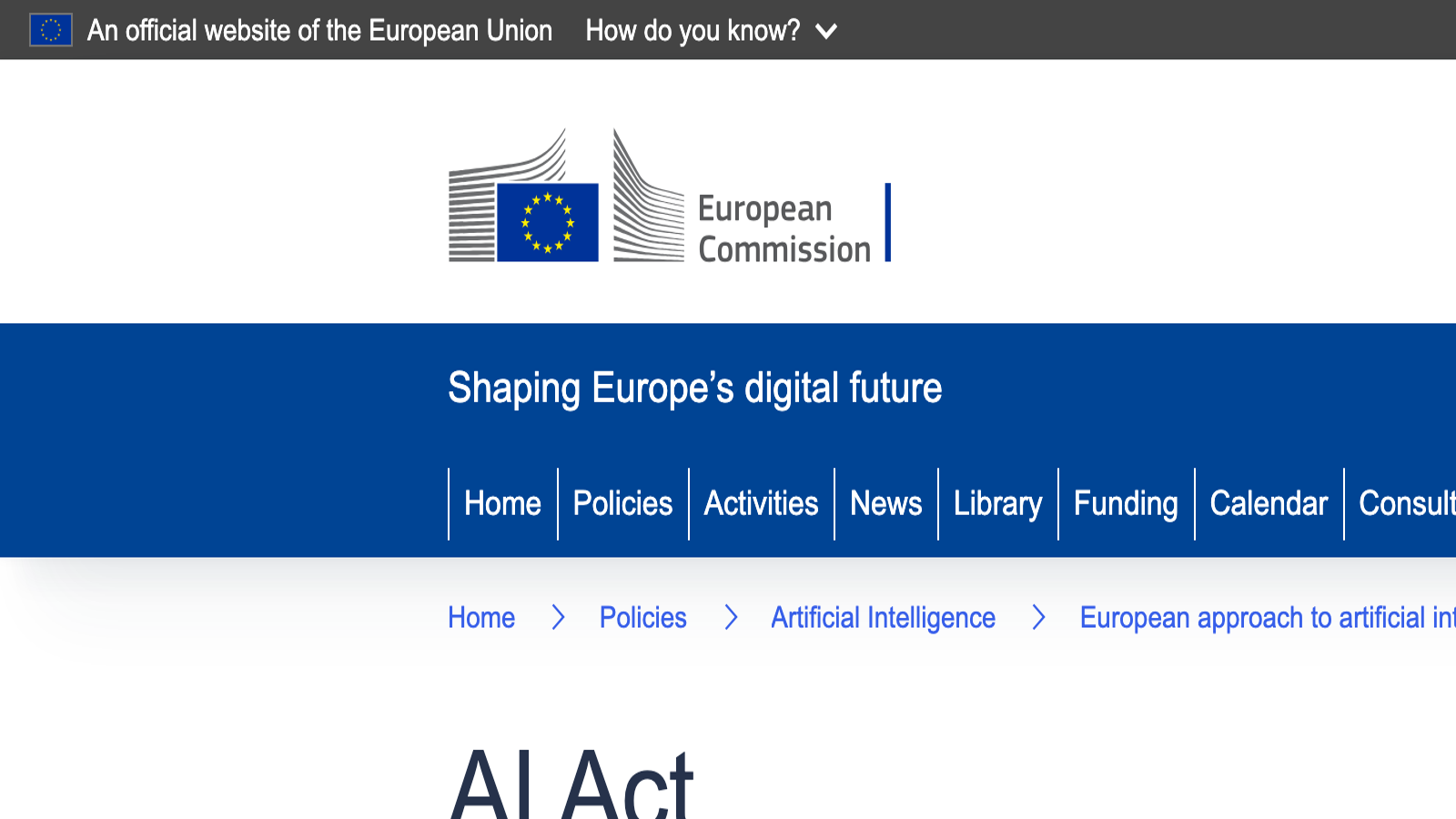Click the chevron after Policies in the breadcrumb

point(731,618)
